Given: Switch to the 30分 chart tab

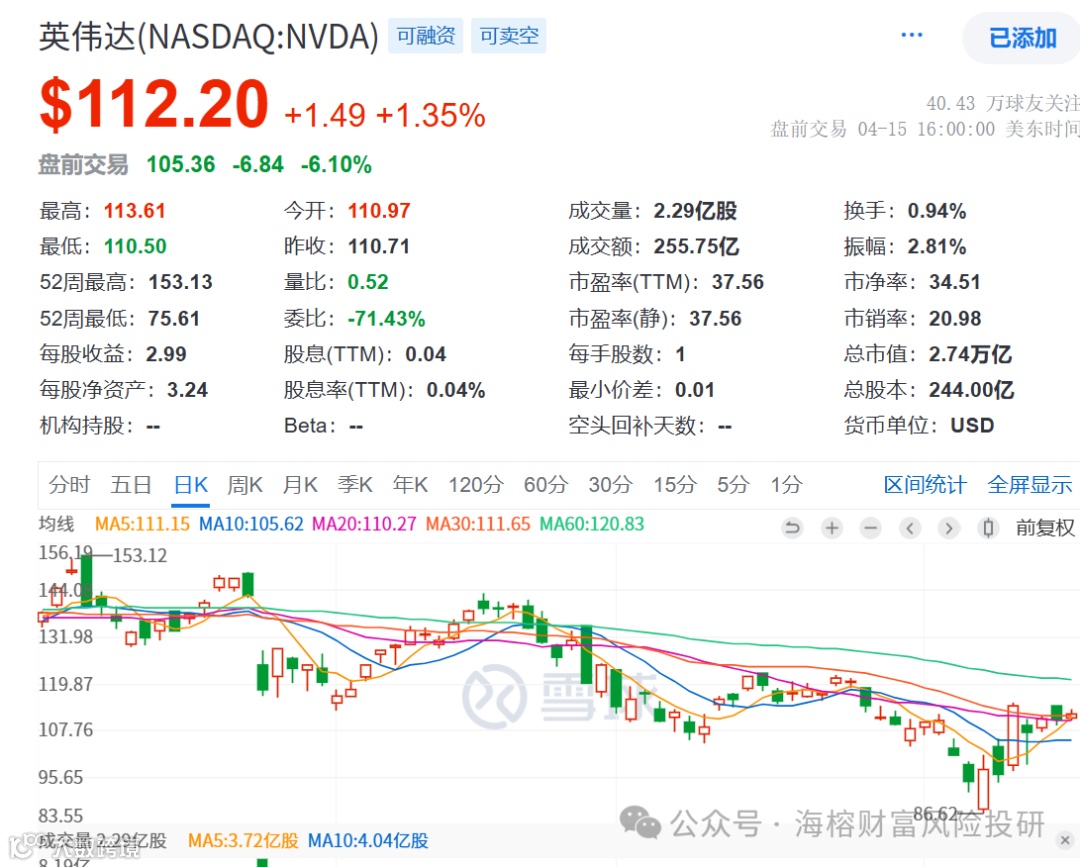Looking at the screenshot, I should [x=610, y=485].
